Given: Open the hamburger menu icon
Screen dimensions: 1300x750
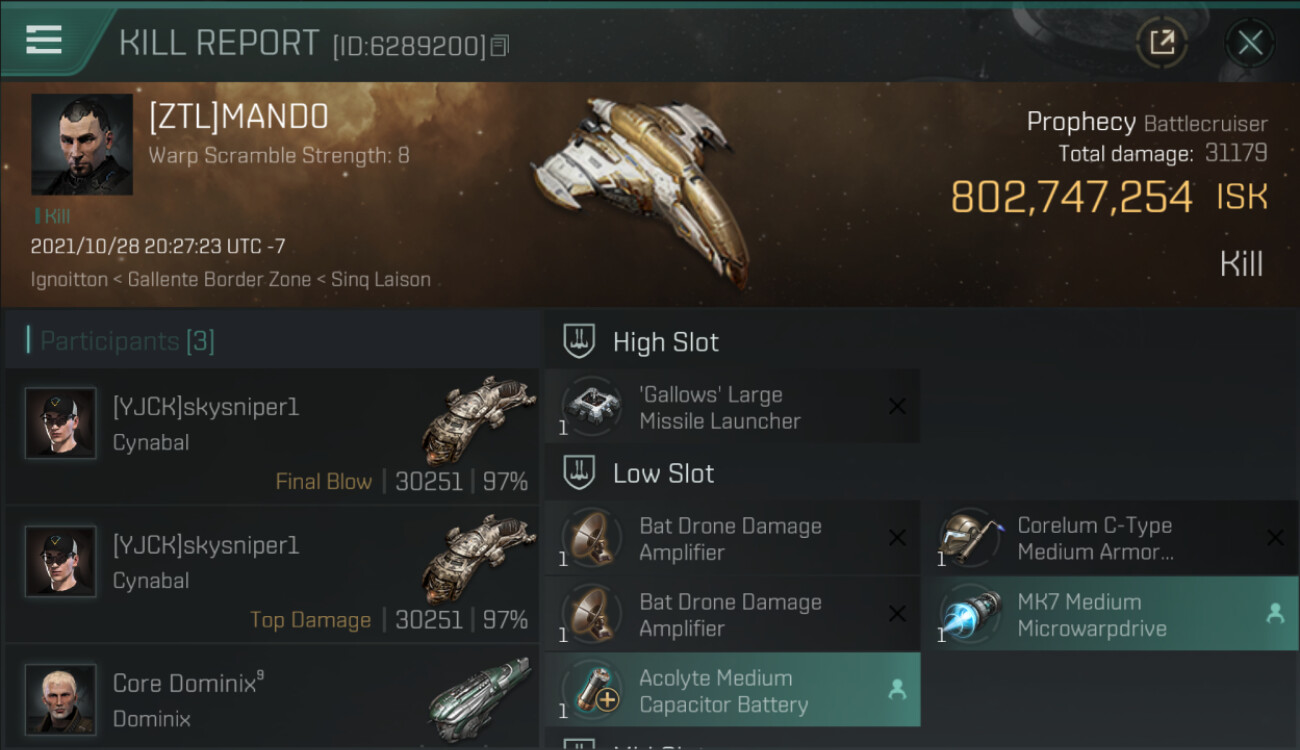Looking at the screenshot, I should [x=44, y=40].
